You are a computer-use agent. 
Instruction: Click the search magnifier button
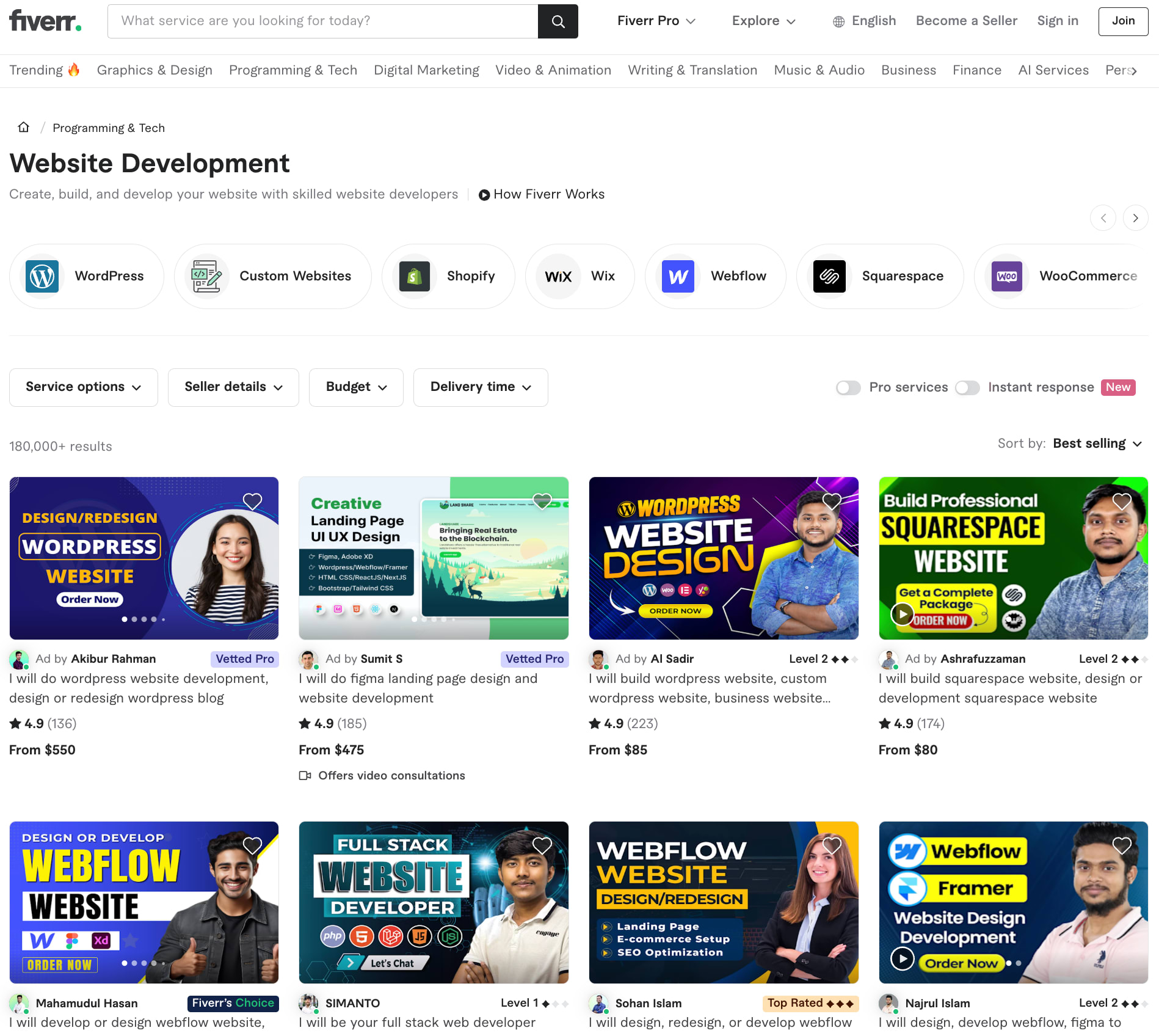tap(558, 21)
